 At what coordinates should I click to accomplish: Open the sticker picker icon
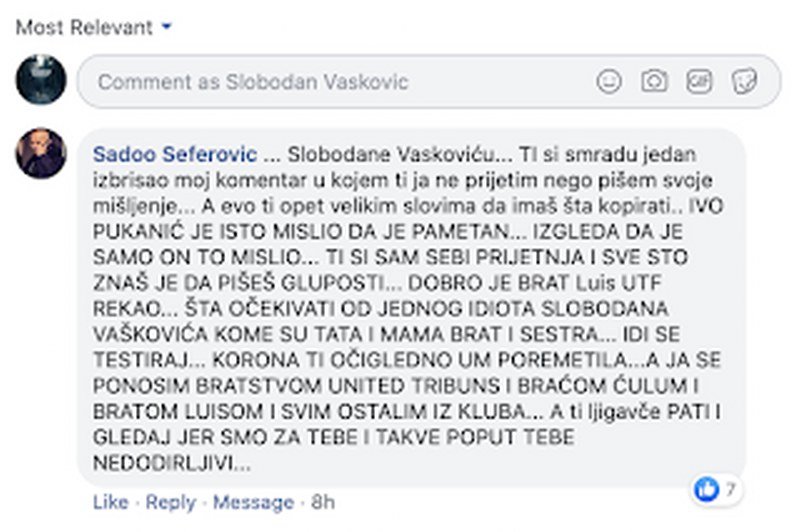pos(744,82)
